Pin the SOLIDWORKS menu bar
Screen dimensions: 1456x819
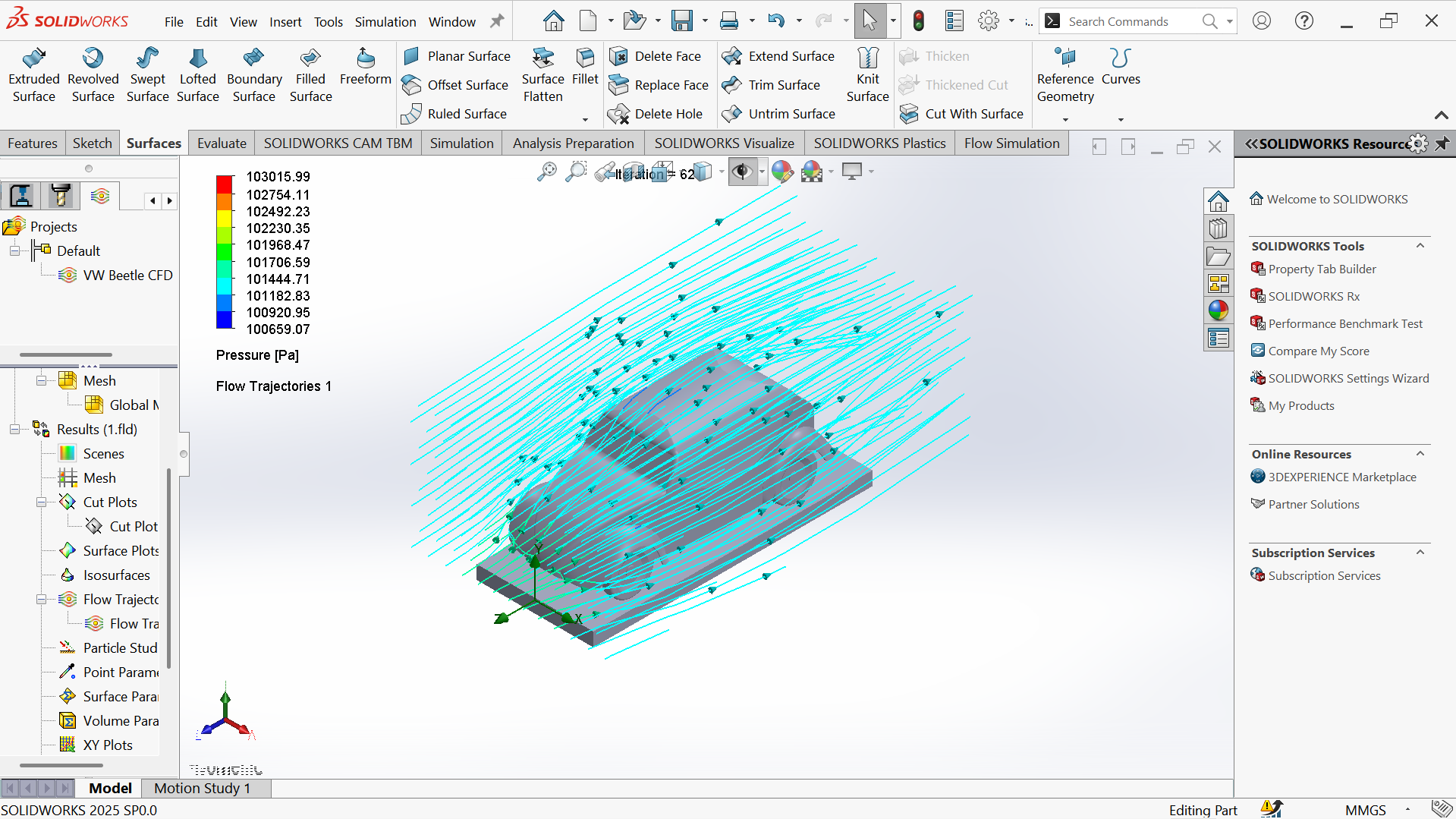point(497,21)
